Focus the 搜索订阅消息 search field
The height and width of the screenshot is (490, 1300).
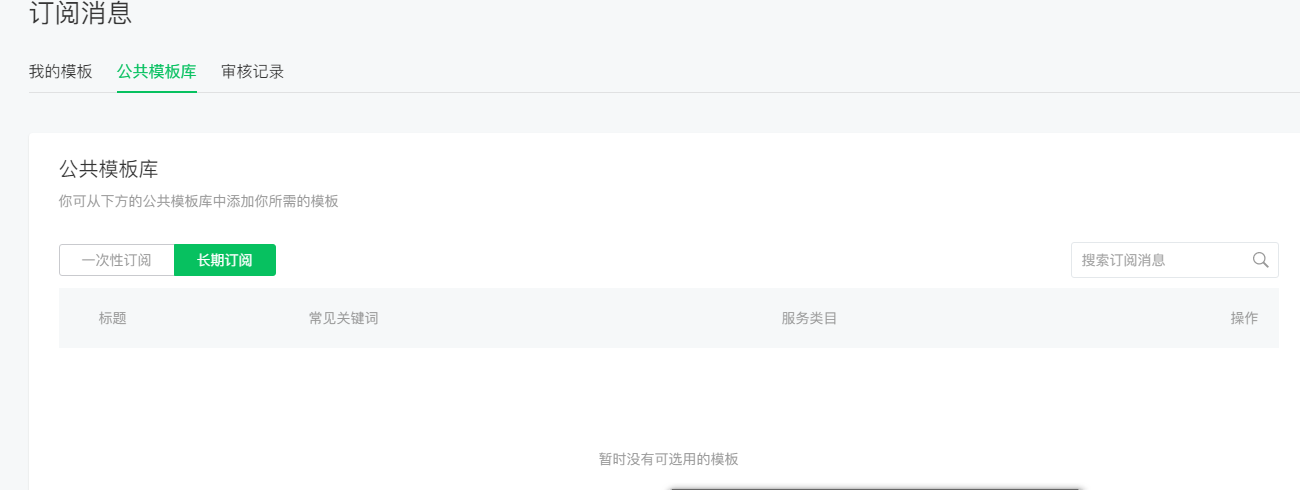click(x=1160, y=260)
